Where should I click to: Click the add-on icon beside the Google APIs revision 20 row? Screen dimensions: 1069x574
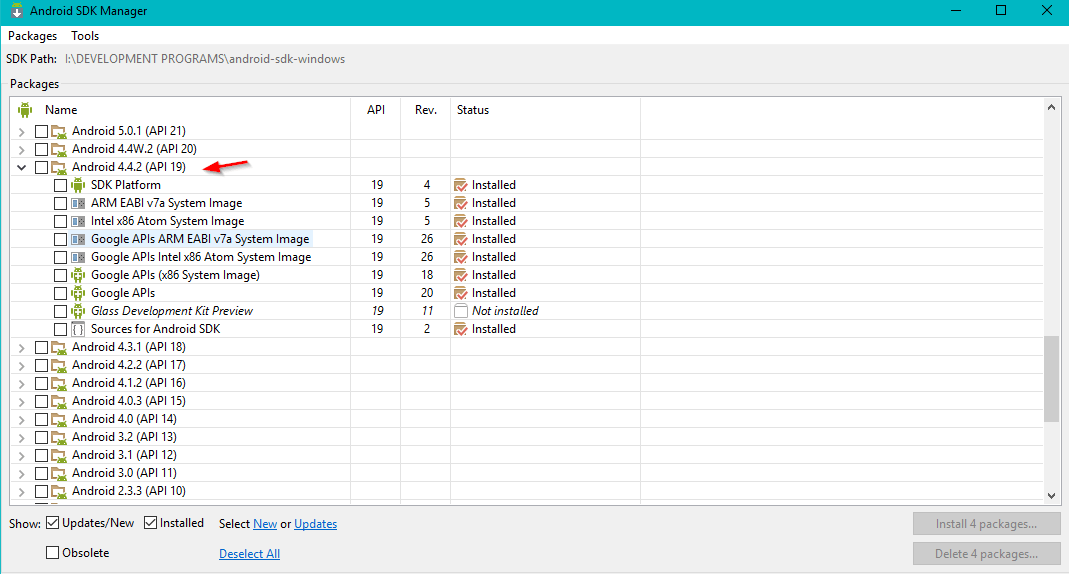pos(78,293)
